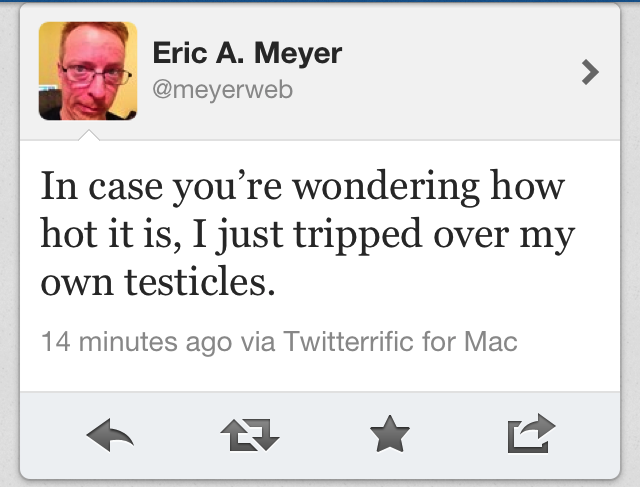
Task: Open the "Twitterrific for Mac" source link
Action: [x=401, y=342]
